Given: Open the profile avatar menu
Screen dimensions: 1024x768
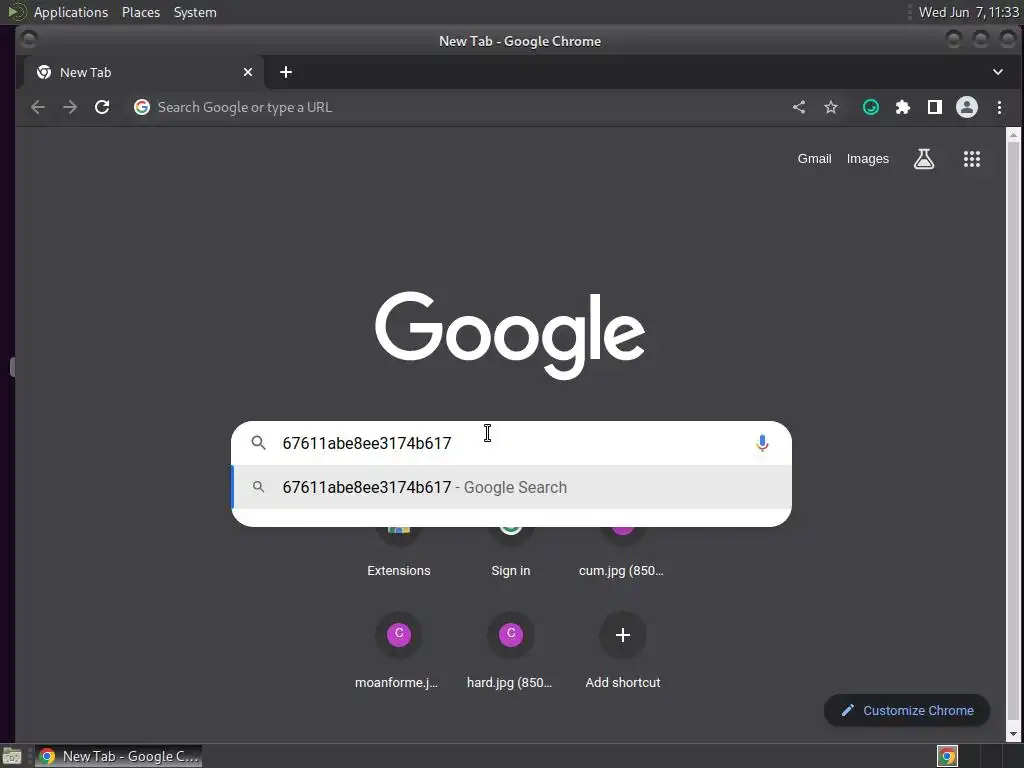Looking at the screenshot, I should [967, 107].
